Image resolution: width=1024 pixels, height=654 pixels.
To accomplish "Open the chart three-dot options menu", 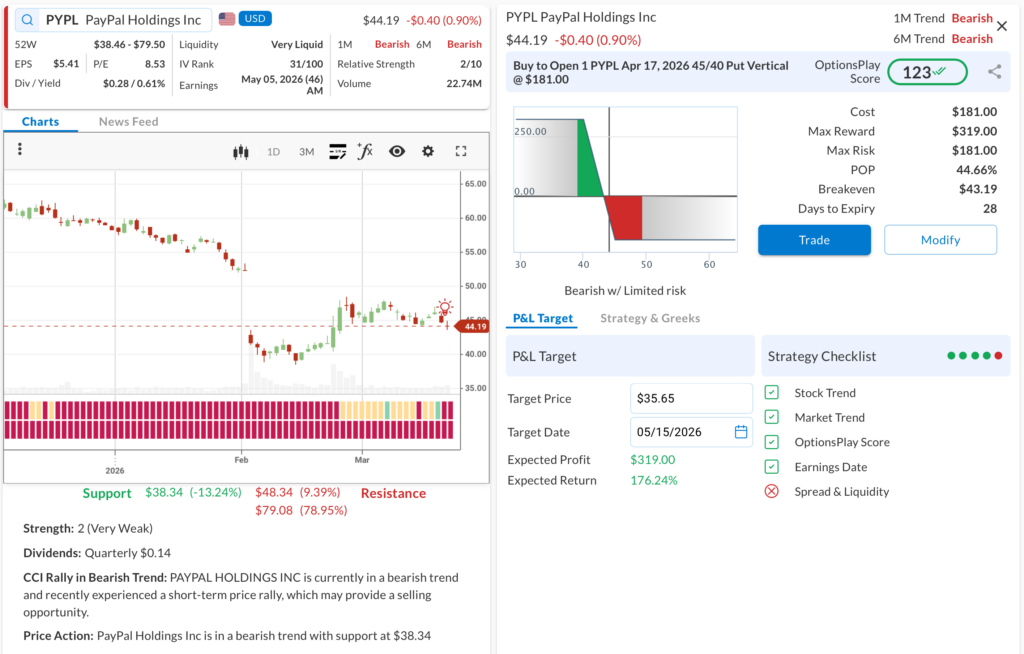I will 20,150.
